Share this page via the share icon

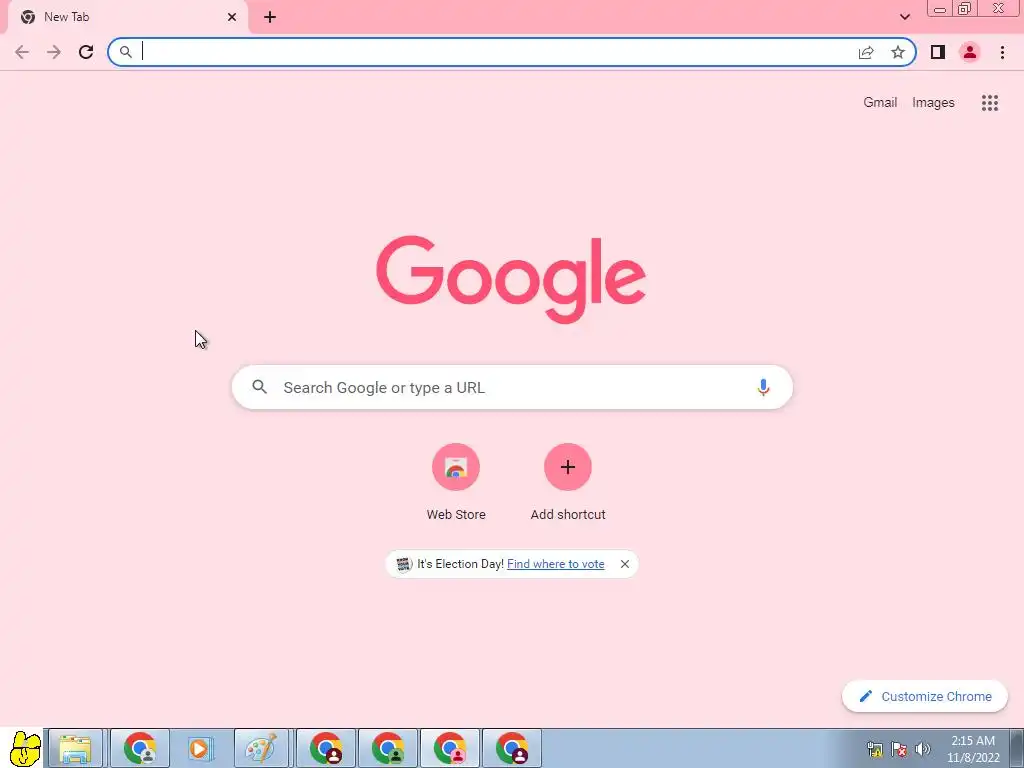[x=866, y=52]
